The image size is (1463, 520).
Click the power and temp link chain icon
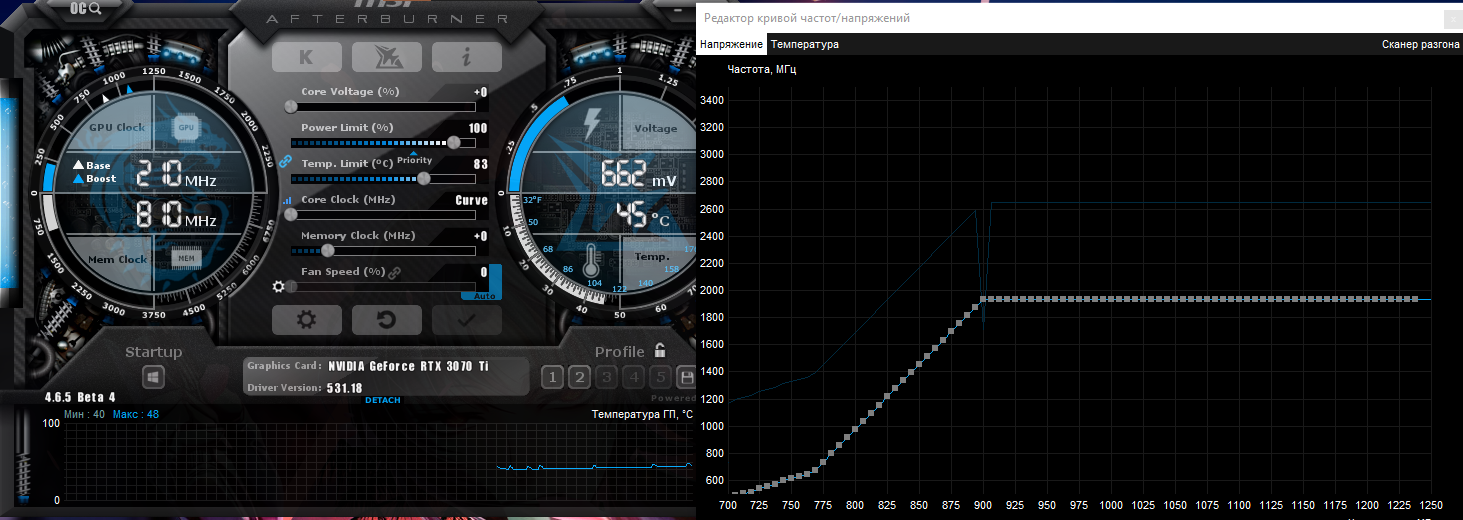click(284, 161)
